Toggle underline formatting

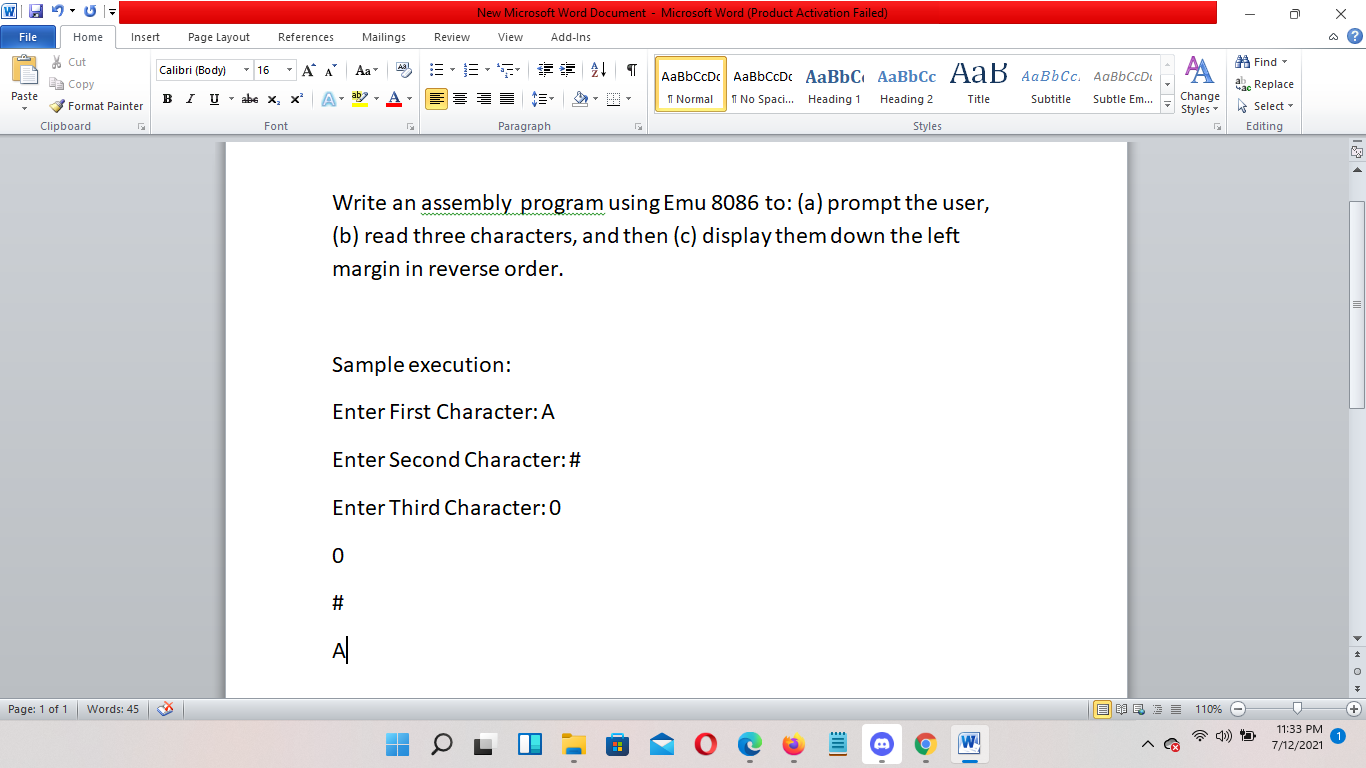pos(212,99)
